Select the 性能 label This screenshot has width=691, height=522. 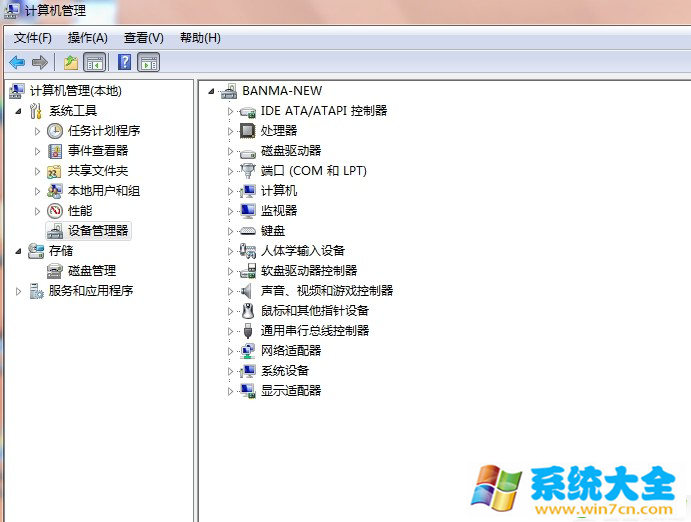pos(80,211)
